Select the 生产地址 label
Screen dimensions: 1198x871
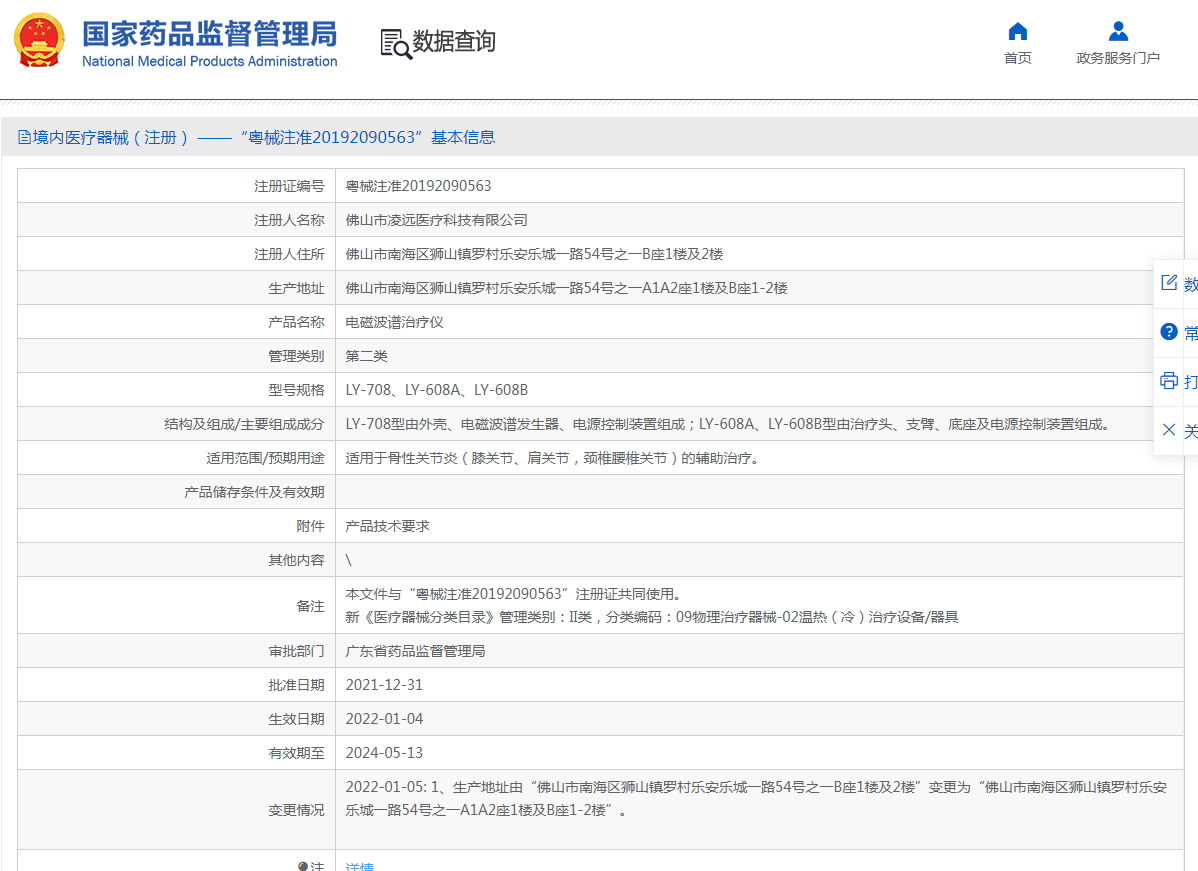(296, 288)
